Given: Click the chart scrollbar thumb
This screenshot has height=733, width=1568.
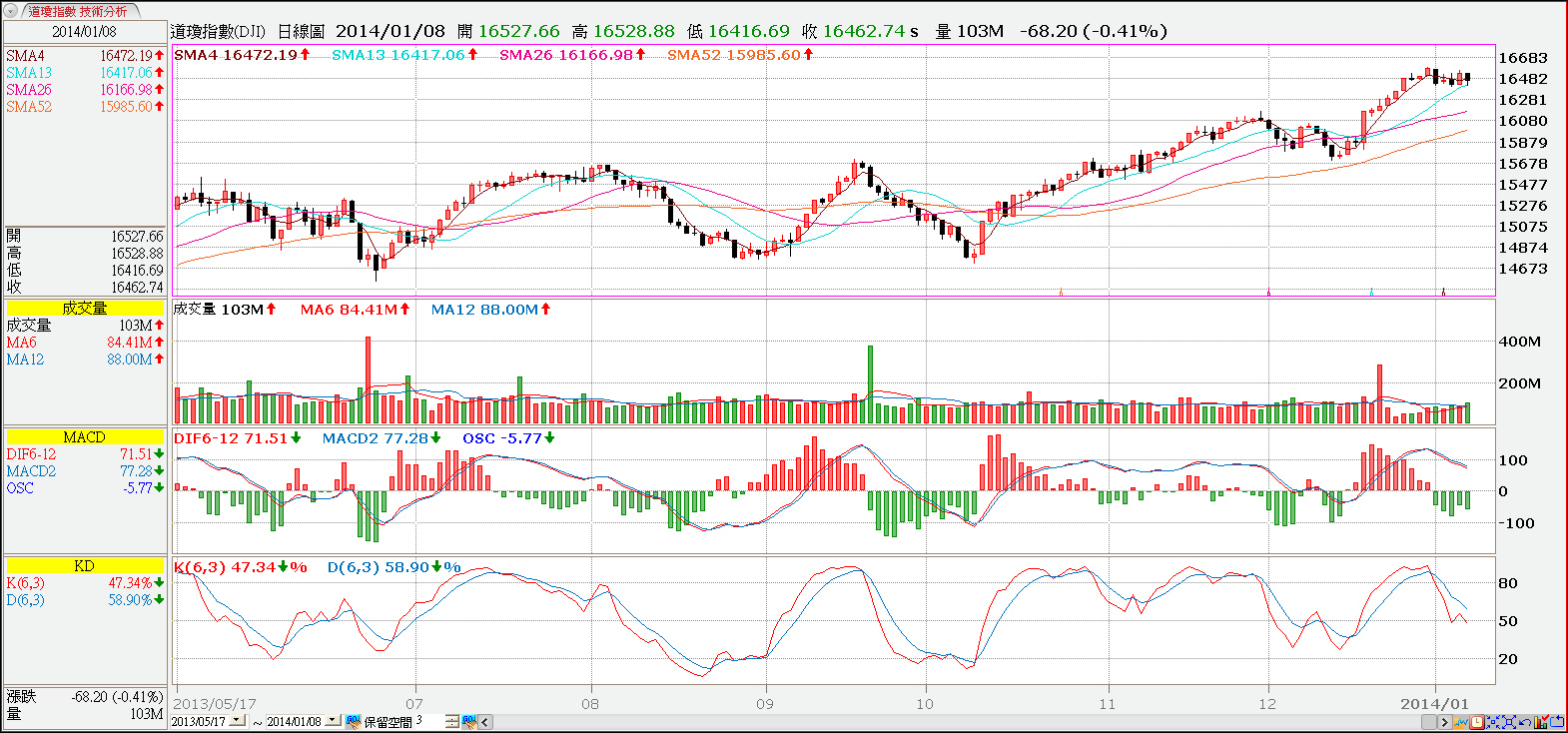Looking at the screenshot, I should pos(1429,722).
